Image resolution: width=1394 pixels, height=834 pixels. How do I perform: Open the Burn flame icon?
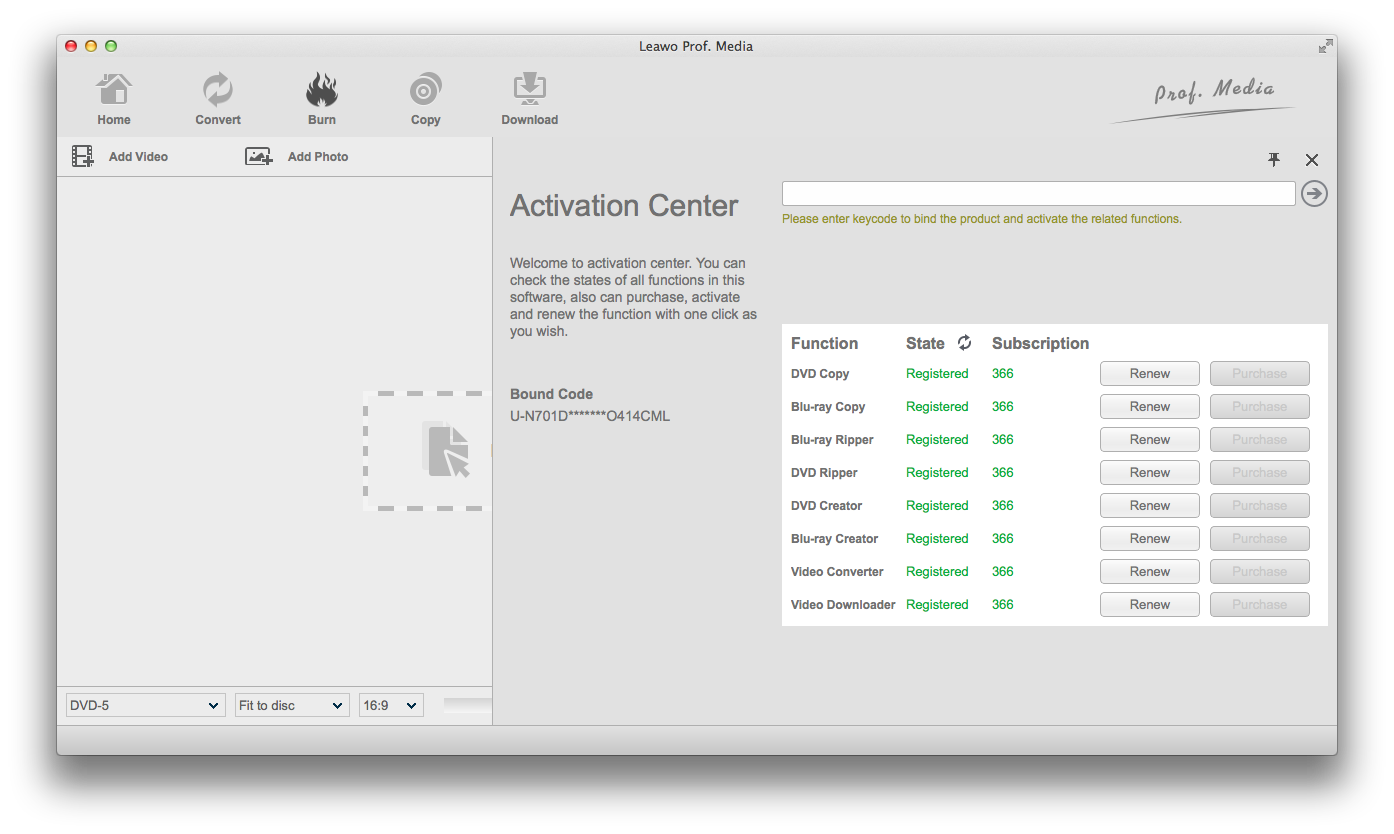[x=322, y=90]
